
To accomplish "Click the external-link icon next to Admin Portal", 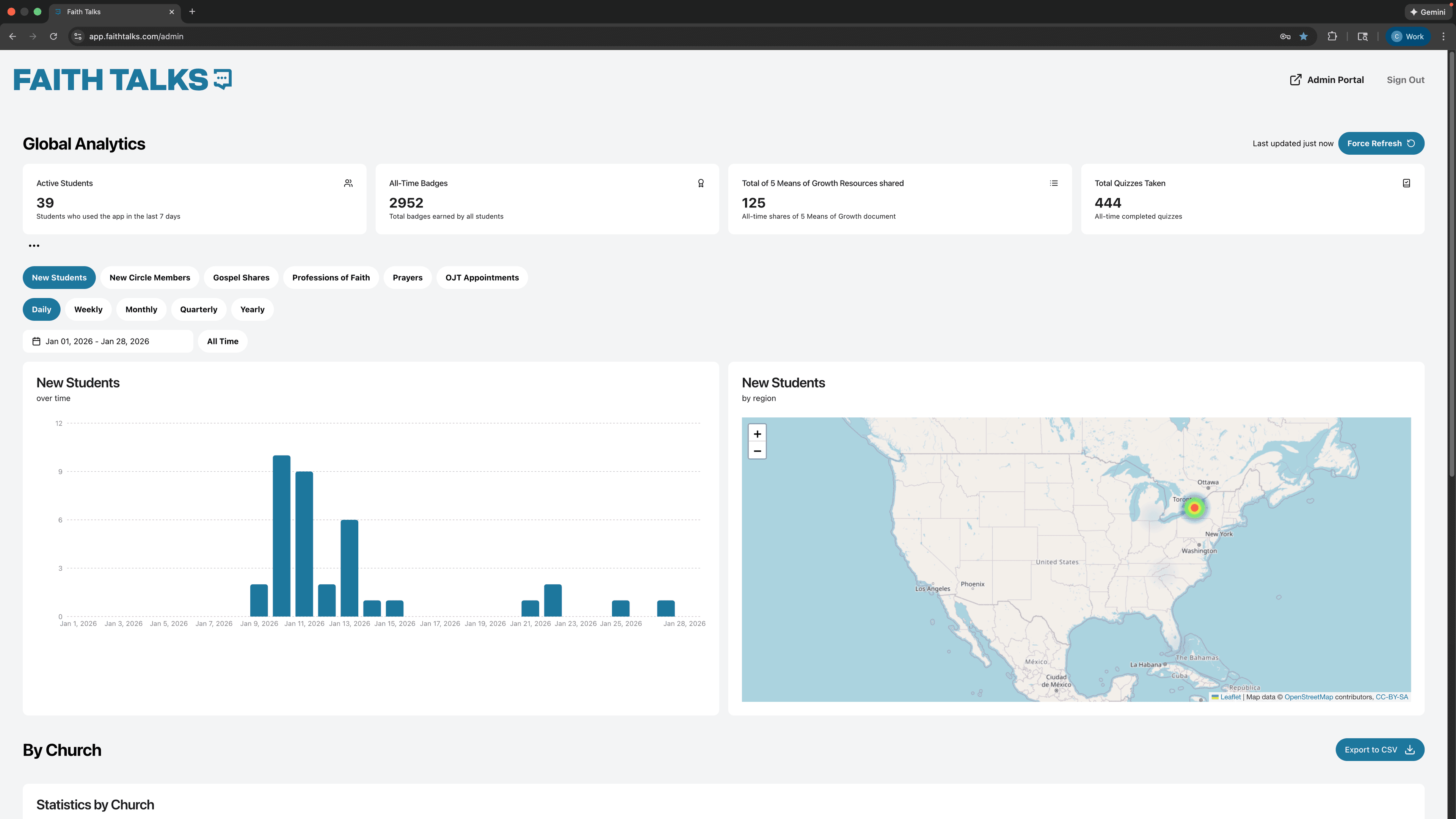I will pyautogui.click(x=1296, y=80).
